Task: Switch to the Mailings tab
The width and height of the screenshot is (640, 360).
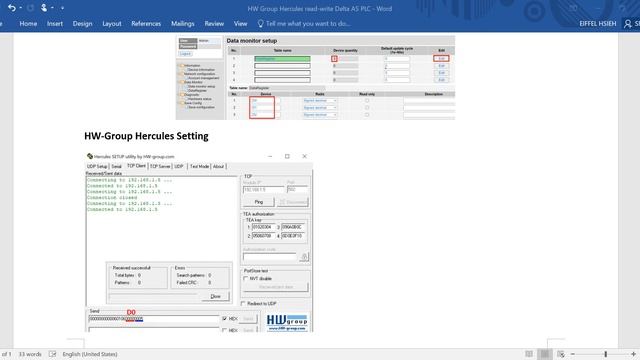Action: pyautogui.click(x=182, y=24)
